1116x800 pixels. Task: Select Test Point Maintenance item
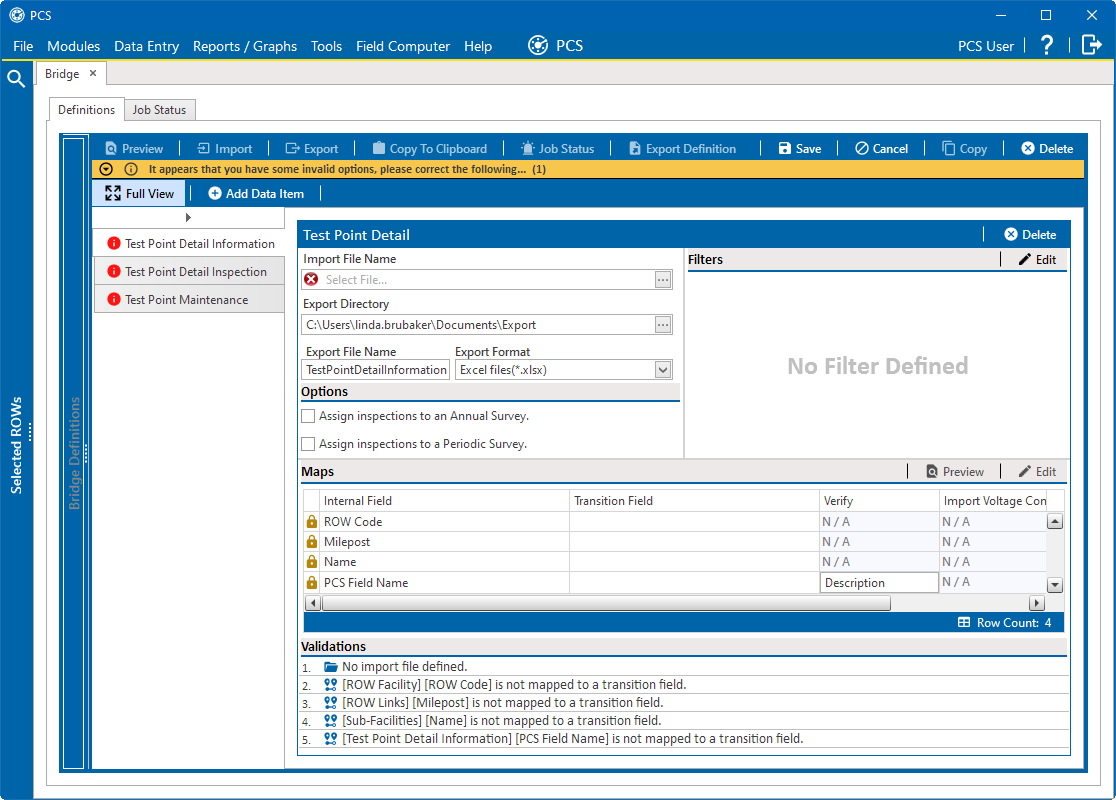point(189,300)
